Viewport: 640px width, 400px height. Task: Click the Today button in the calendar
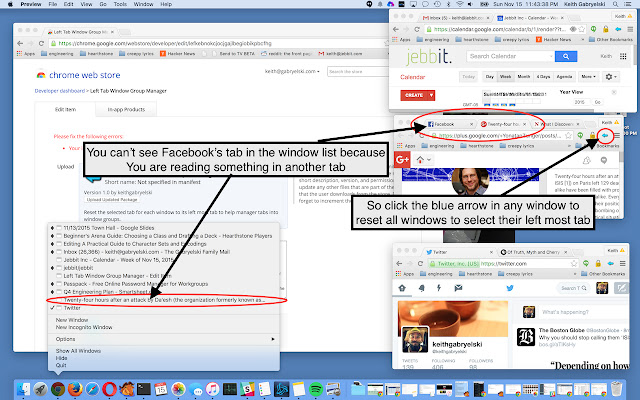(x=468, y=77)
